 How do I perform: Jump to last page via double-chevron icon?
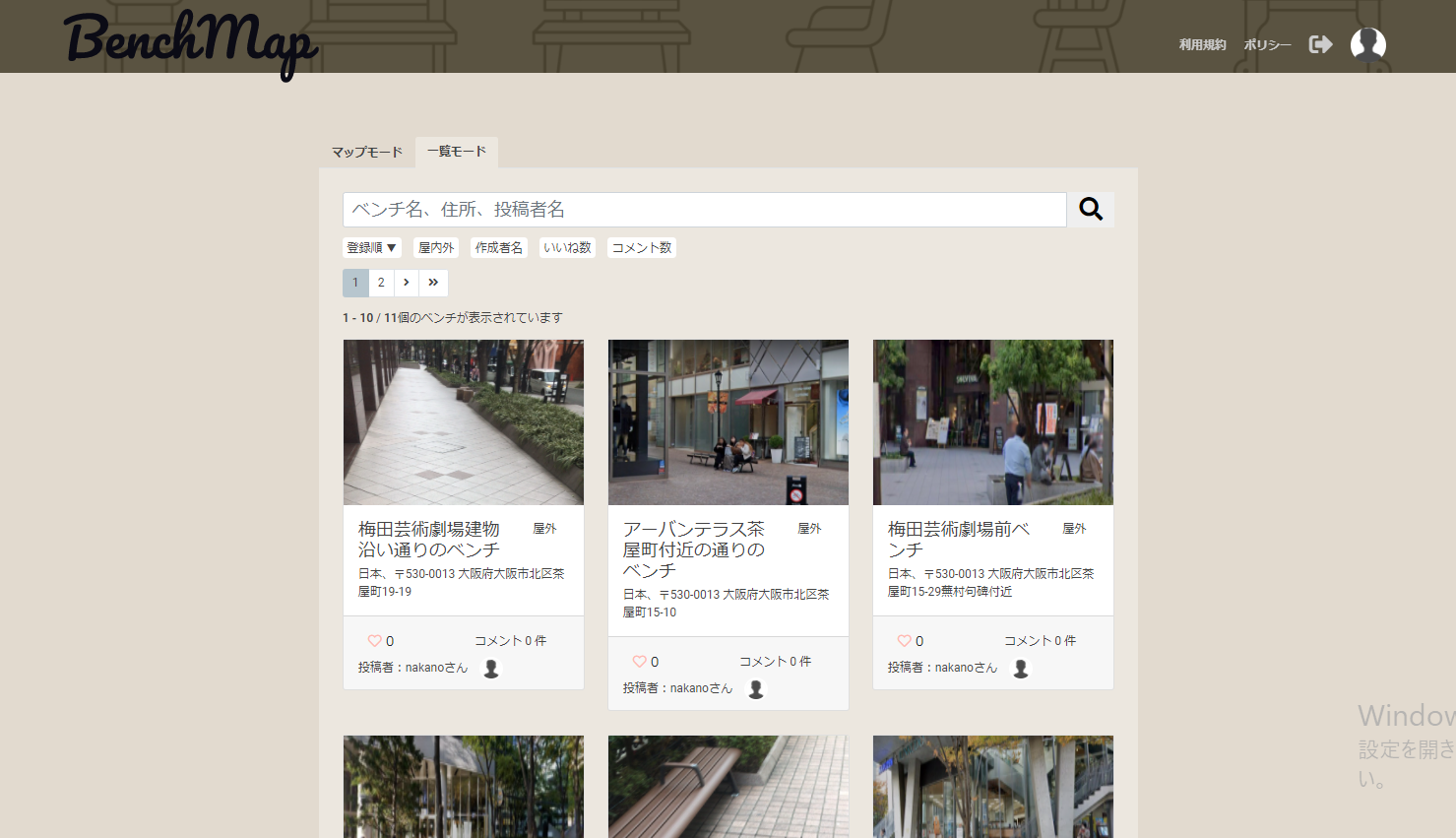(x=433, y=283)
